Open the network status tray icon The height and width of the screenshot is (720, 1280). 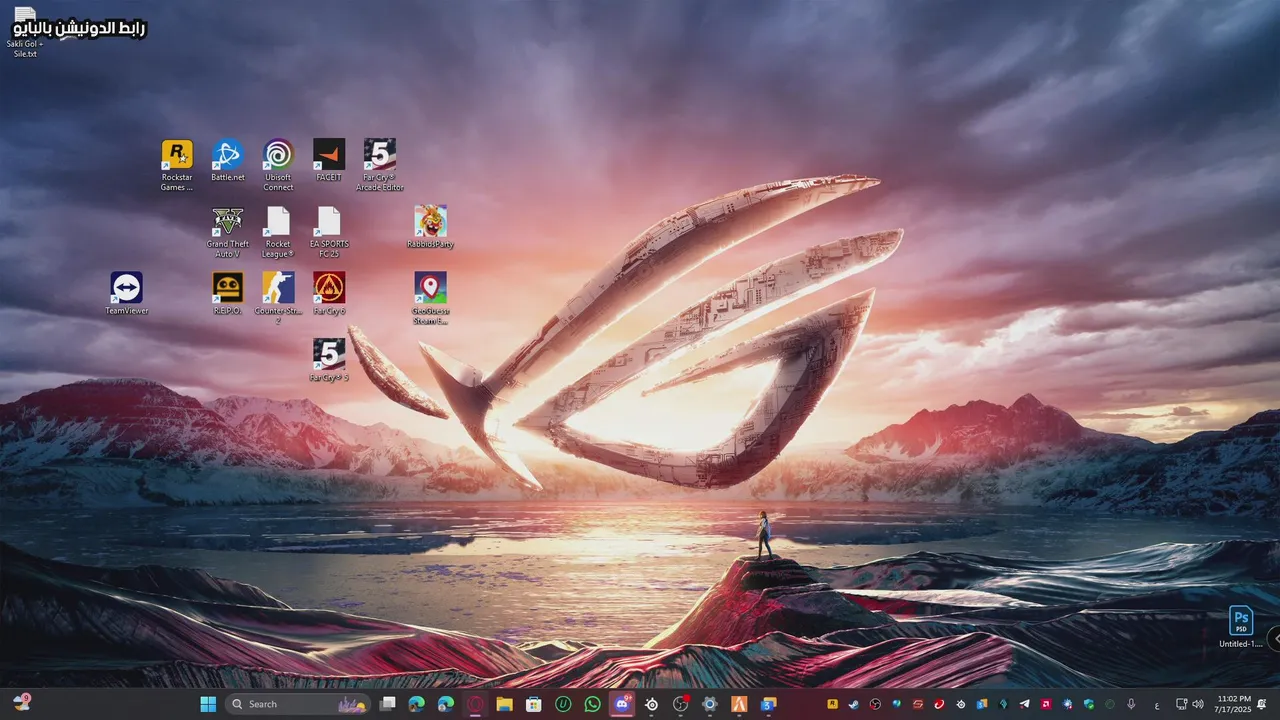1180,704
